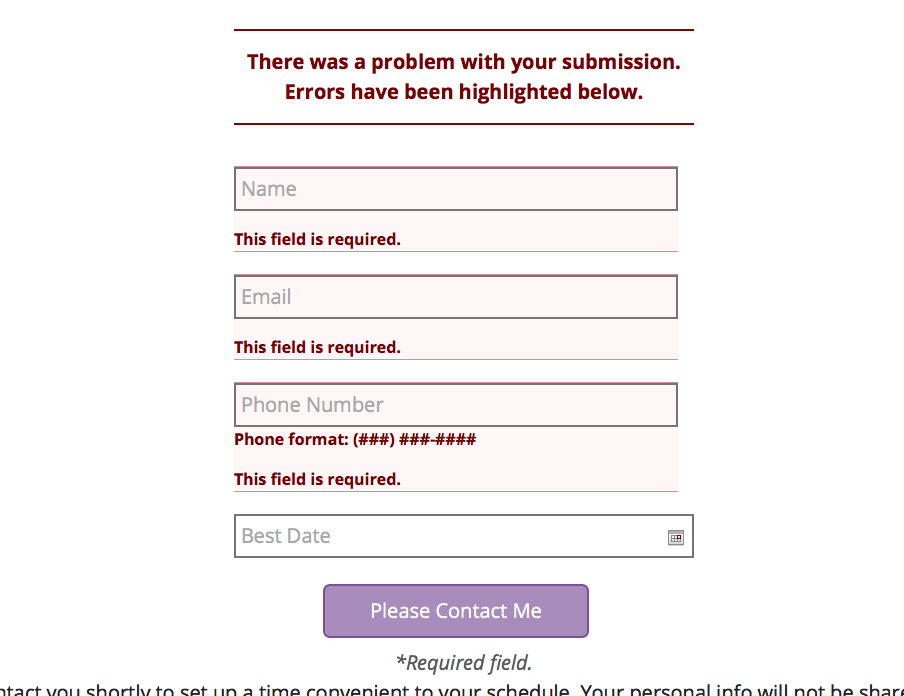
Task: Click the Name input field
Action: 455,189
